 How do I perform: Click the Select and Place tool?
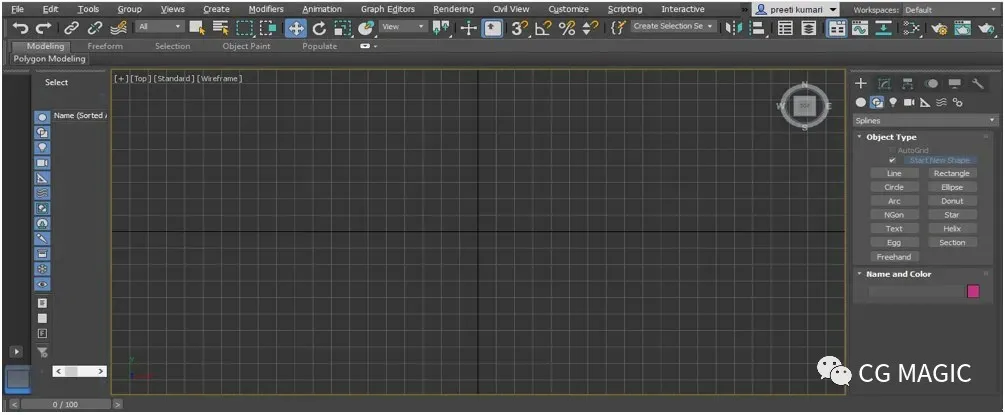366,28
